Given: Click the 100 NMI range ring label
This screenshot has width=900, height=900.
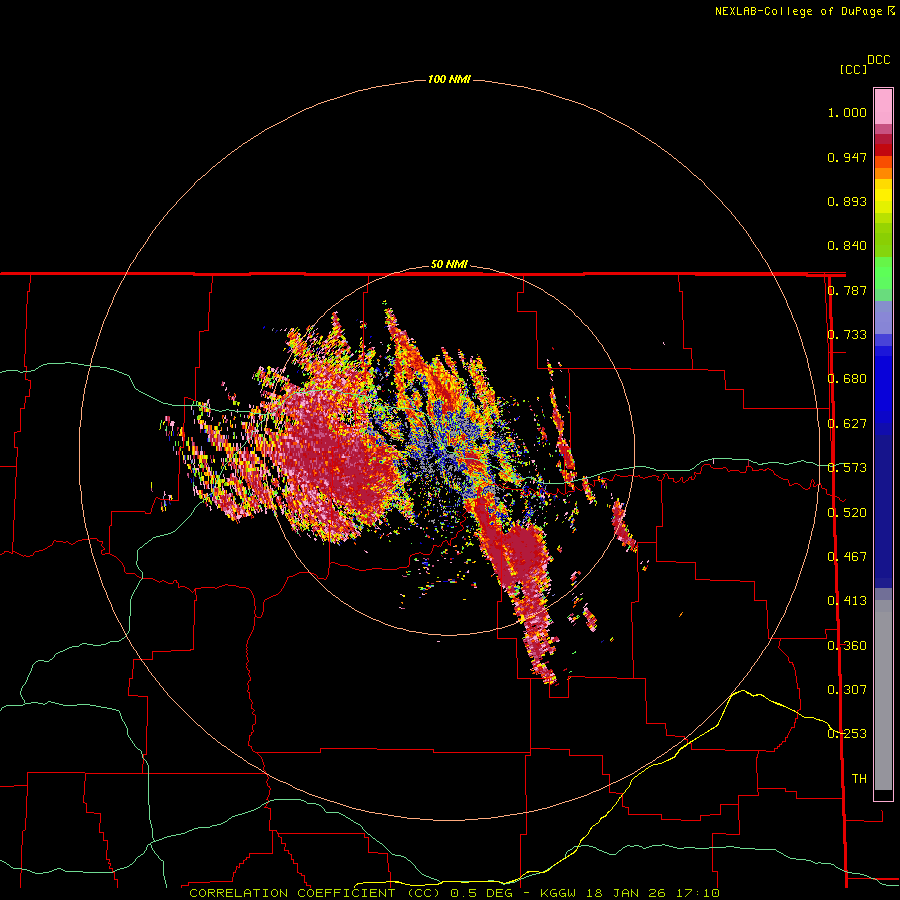Looking at the screenshot, I should pyautogui.click(x=449, y=79).
